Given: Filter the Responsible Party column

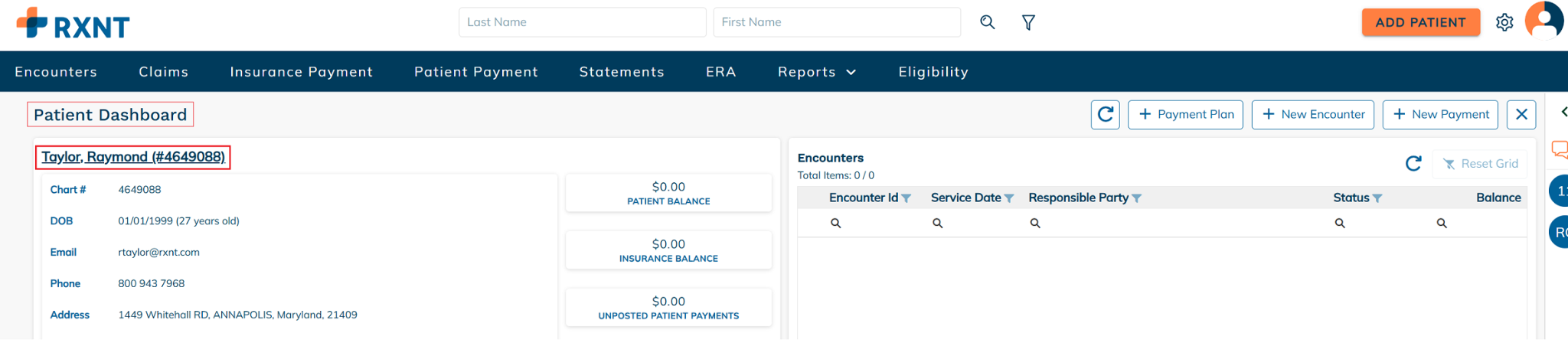Looking at the screenshot, I should pos(1137,198).
